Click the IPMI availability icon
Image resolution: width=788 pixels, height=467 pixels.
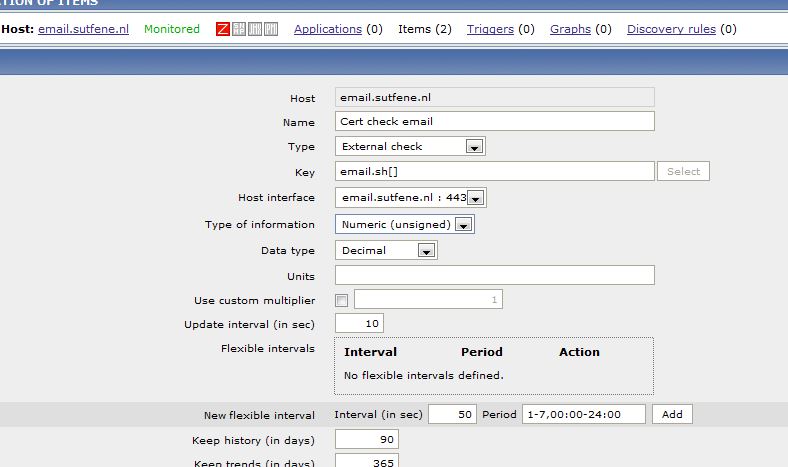coord(271,29)
